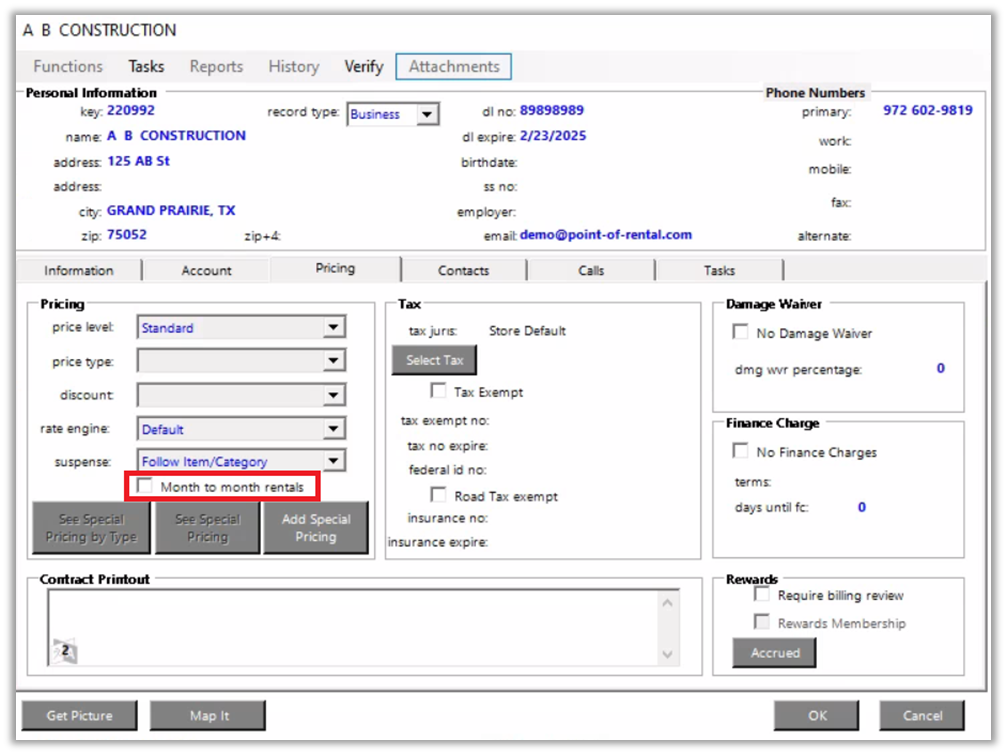
Task: Click the Map It button
Action: [208, 715]
